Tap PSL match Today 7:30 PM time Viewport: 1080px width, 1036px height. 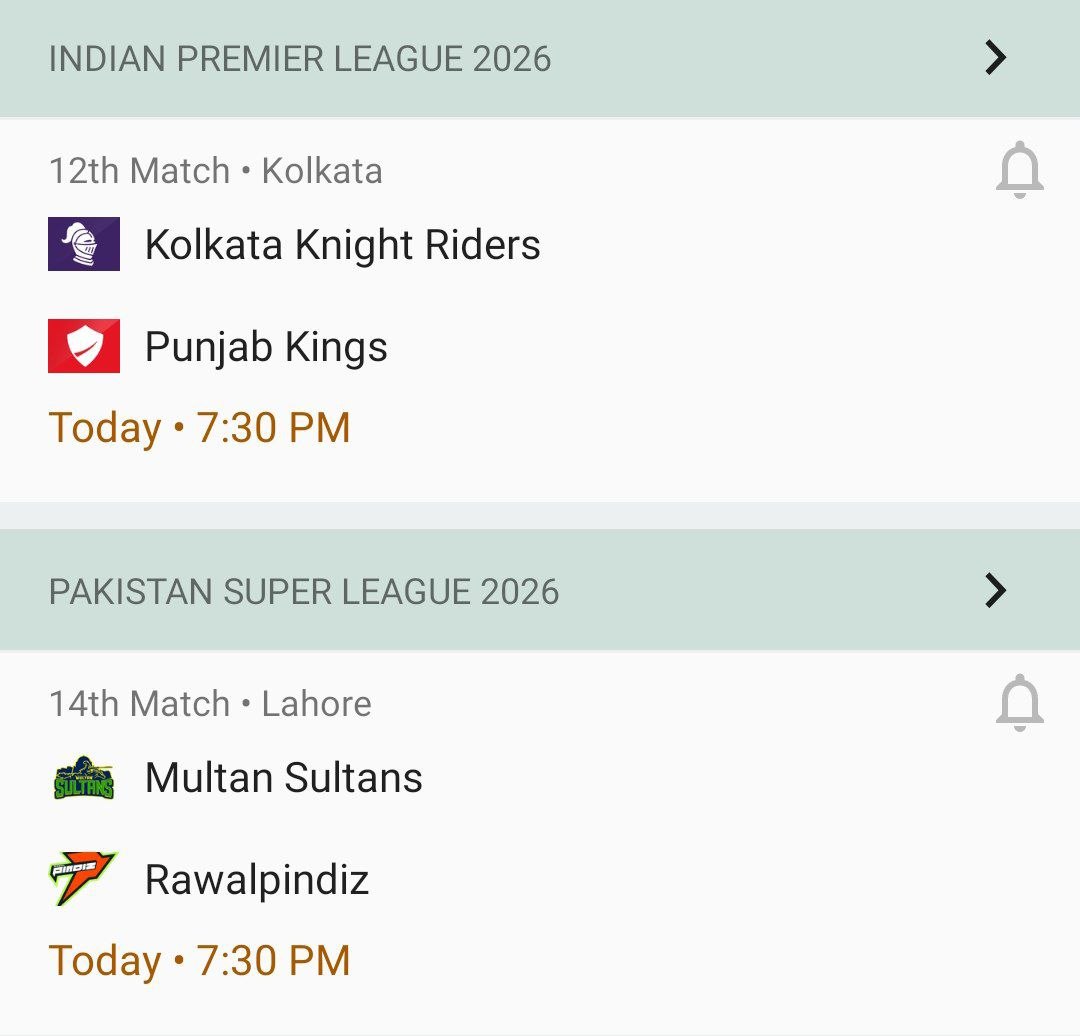pyautogui.click(x=200, y=961)
